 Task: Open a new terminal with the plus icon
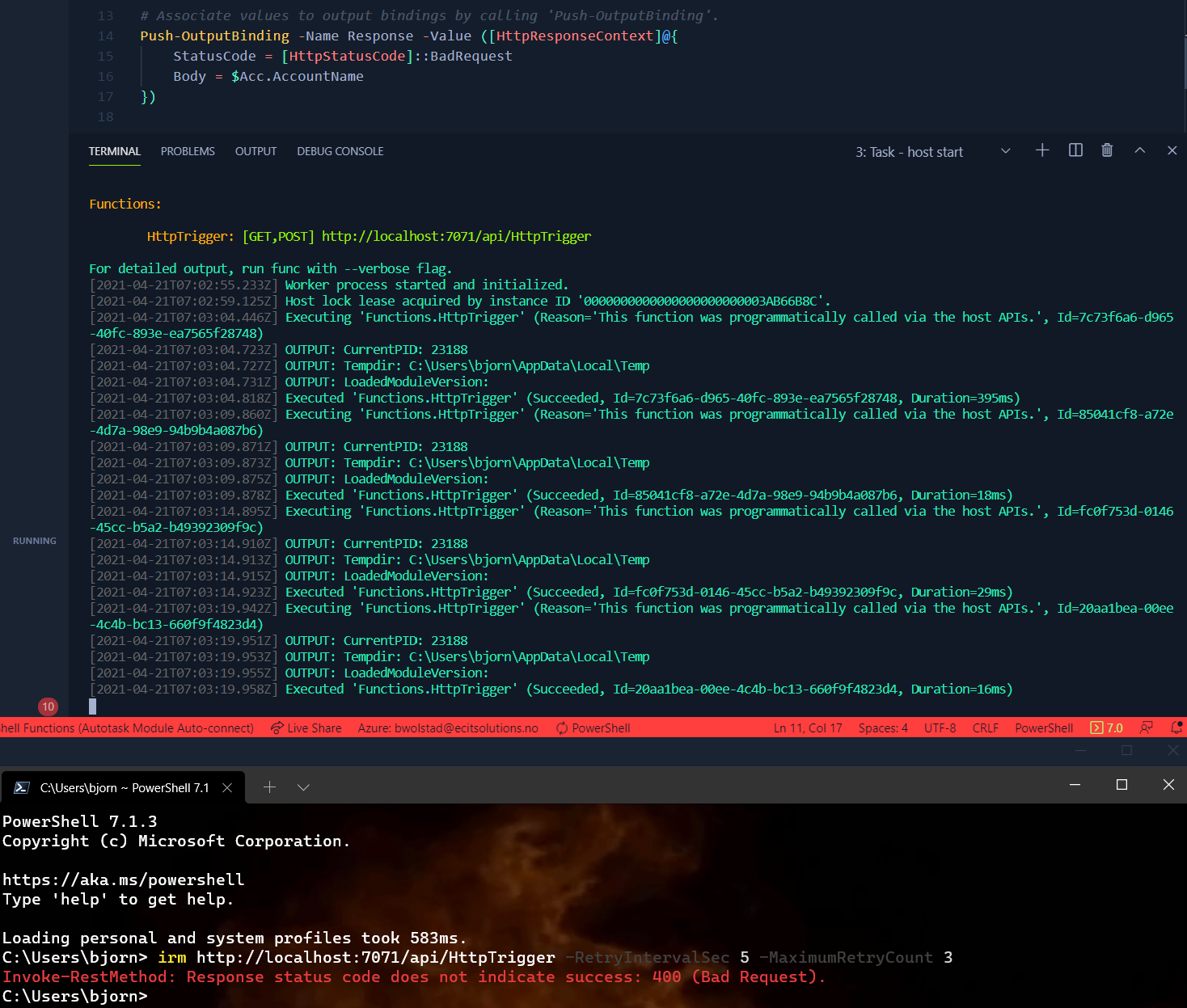click(x=1042, y=150)
